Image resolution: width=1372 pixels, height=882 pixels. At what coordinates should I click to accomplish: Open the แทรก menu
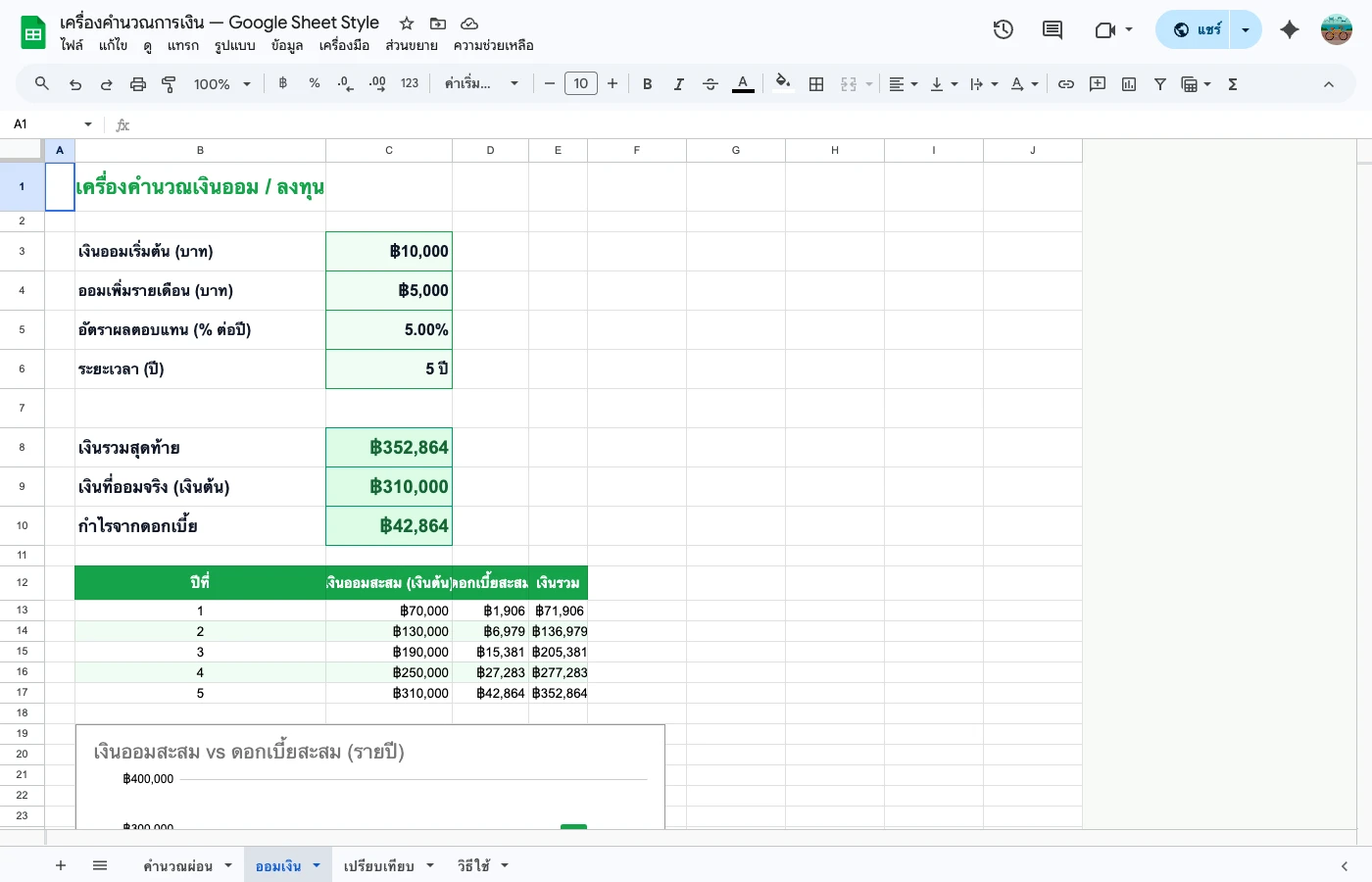point(183,45)
